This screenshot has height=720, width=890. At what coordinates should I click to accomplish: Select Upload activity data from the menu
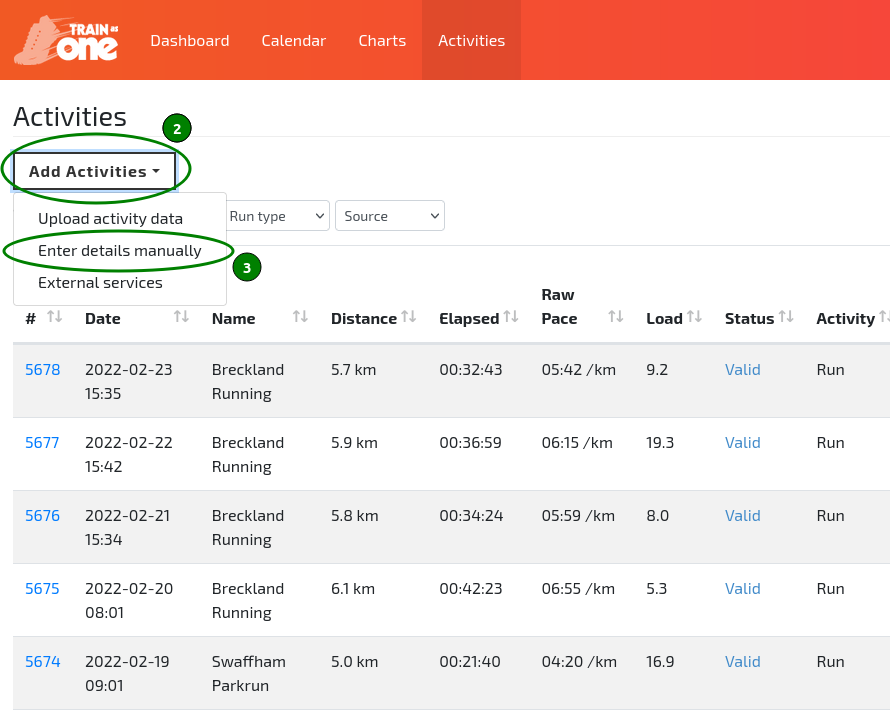(109, 218)
